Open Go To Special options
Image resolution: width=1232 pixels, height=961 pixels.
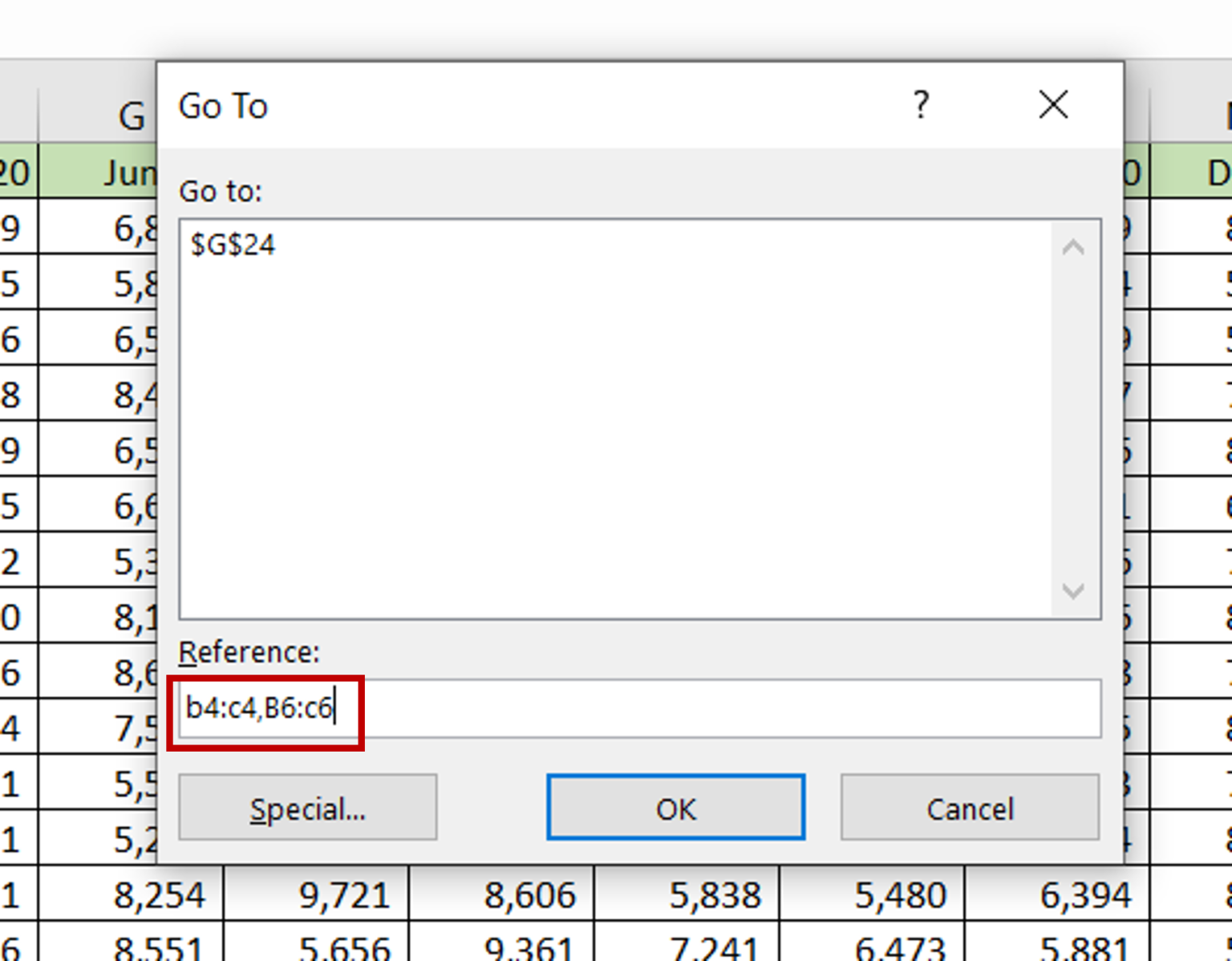pos(307,808)
